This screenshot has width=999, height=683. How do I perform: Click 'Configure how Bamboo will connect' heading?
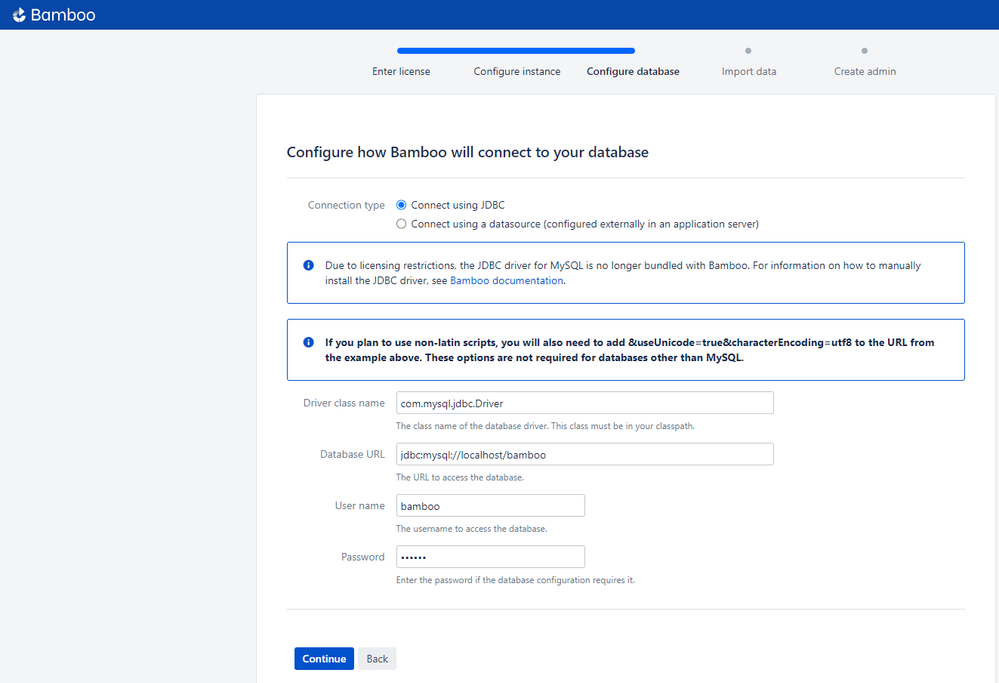pos(468,152)
